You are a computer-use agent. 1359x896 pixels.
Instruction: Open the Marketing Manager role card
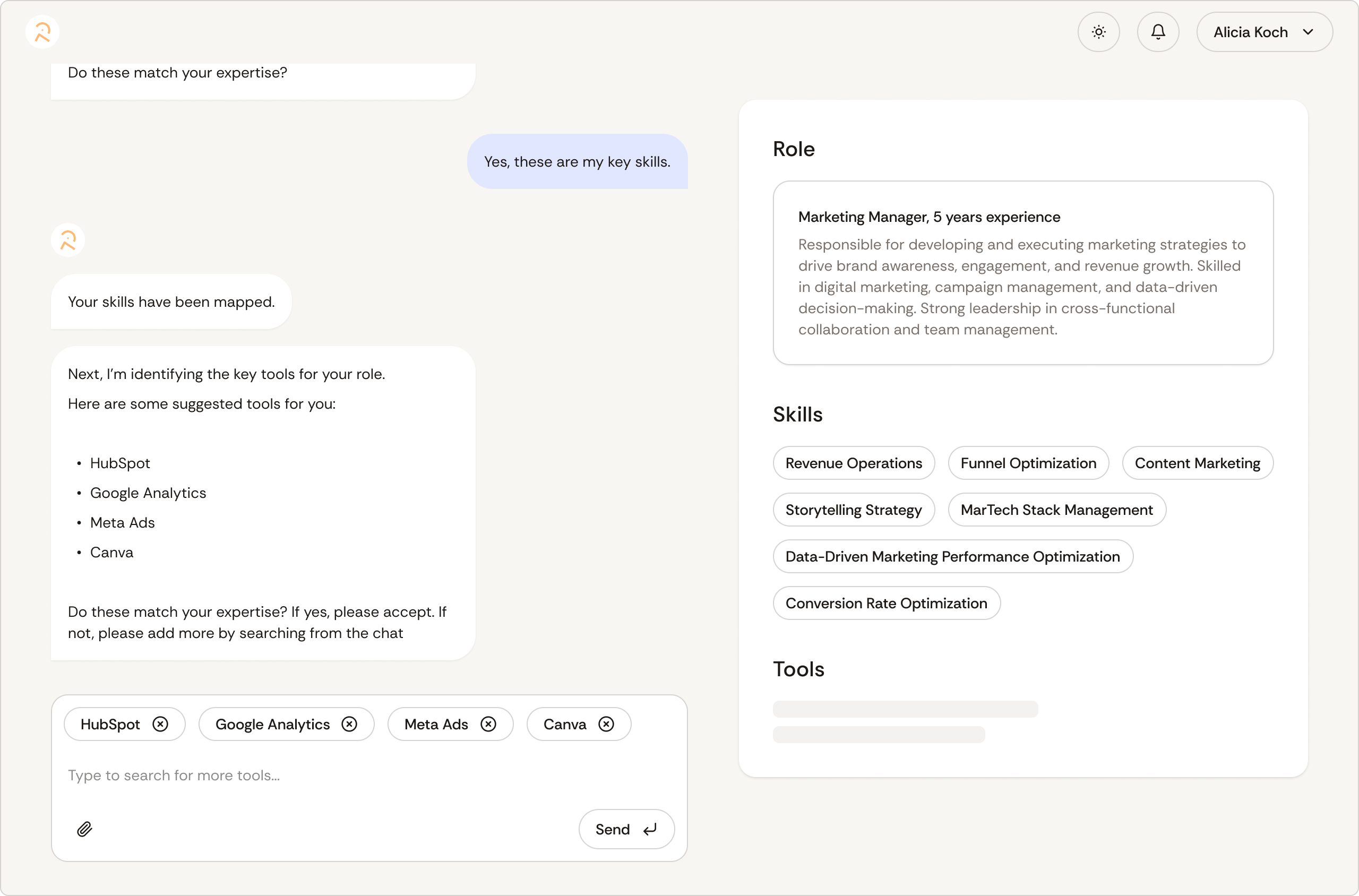click(x=1022, y=273)
